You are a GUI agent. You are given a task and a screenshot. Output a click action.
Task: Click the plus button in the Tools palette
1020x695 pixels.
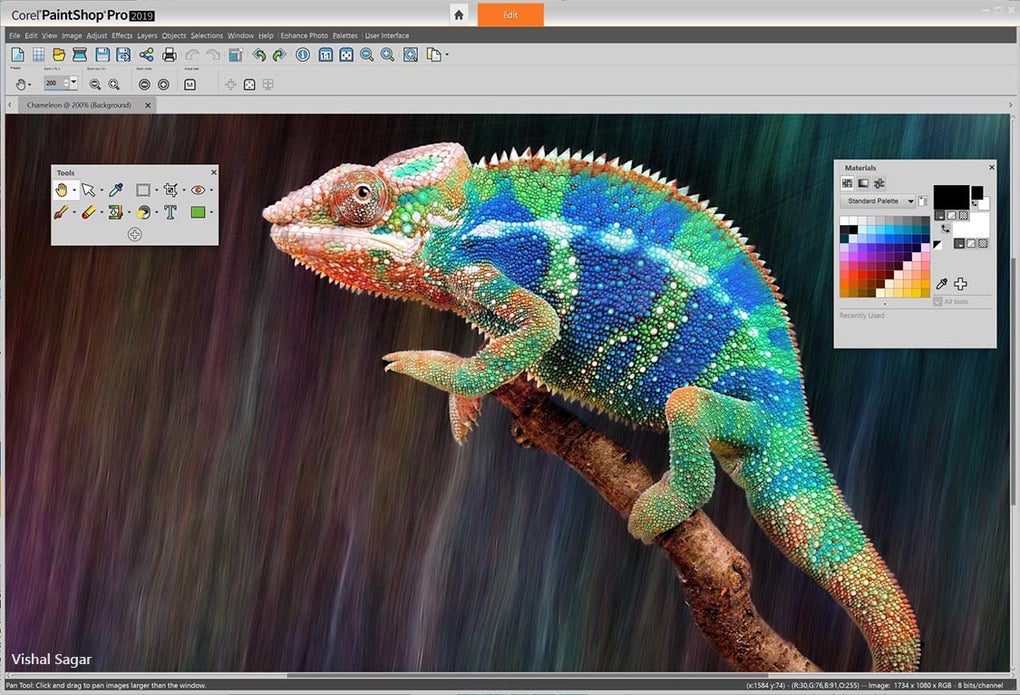coord(134,234)
